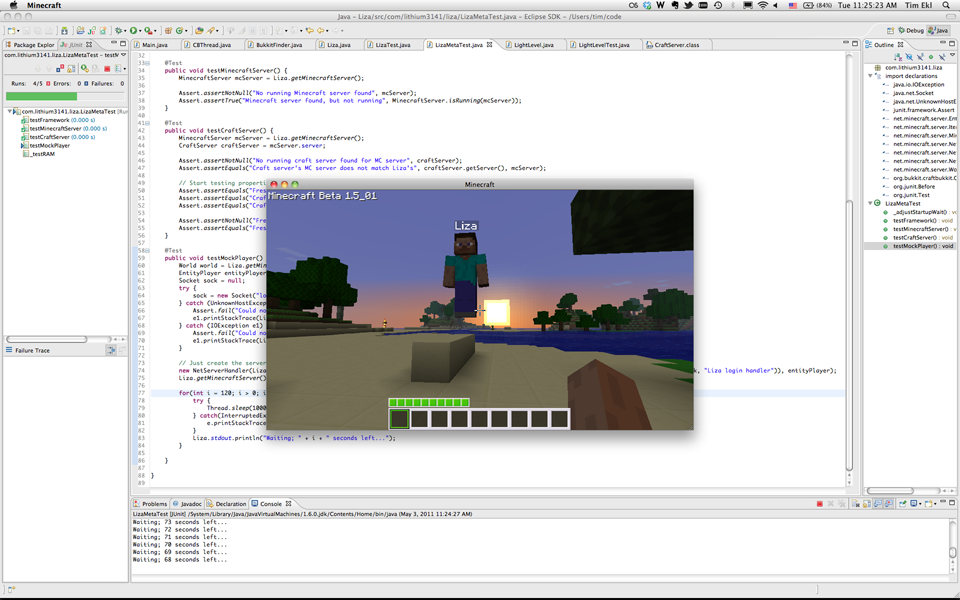Viewport: 960px width, 600px height.
Task: Open Package Explorer view tab
Action: point(30,45)
